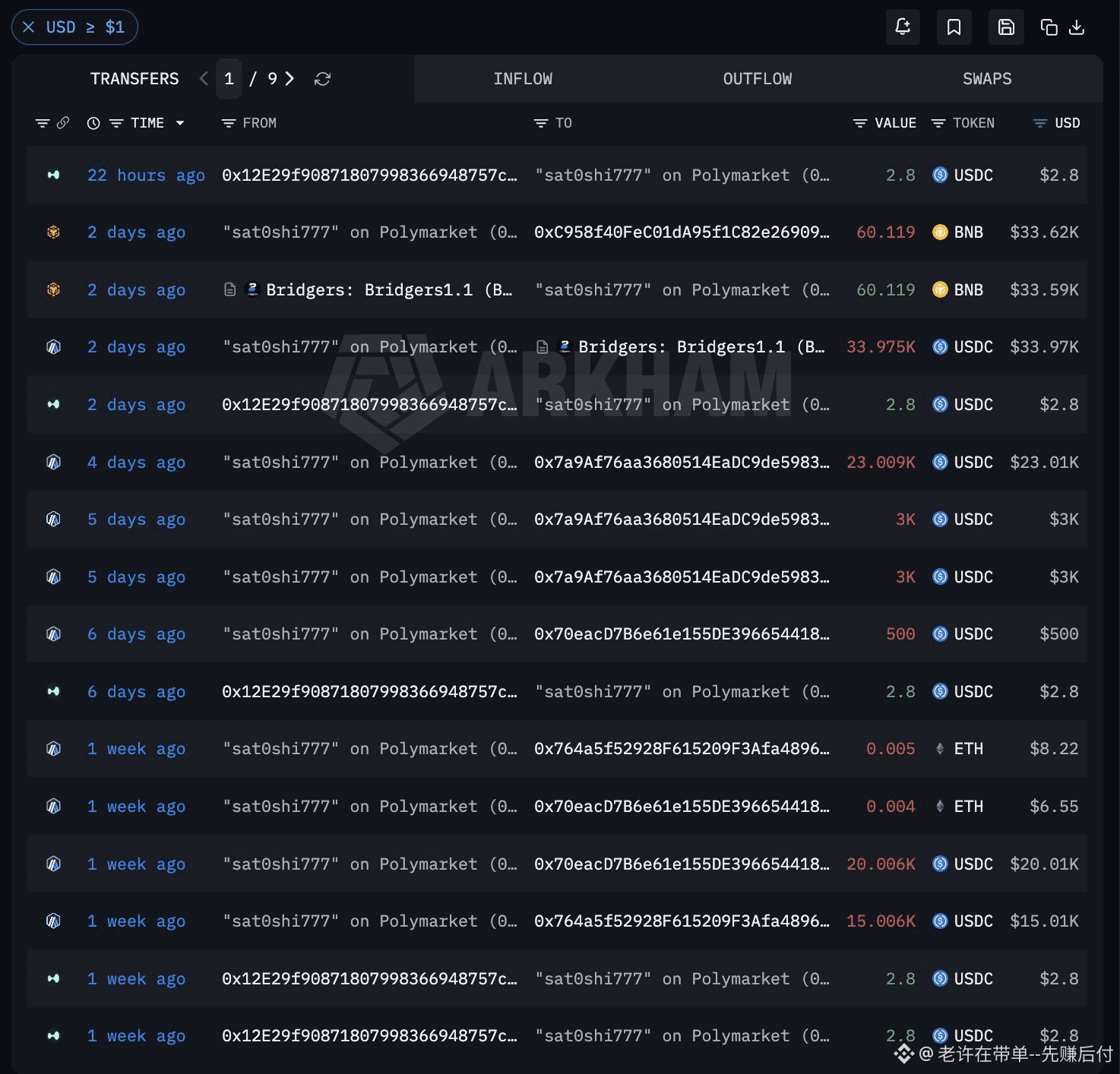This screenshot has width=1120, height=1074.
Task: Open the FROM column filter
Action: coord(228,123)
